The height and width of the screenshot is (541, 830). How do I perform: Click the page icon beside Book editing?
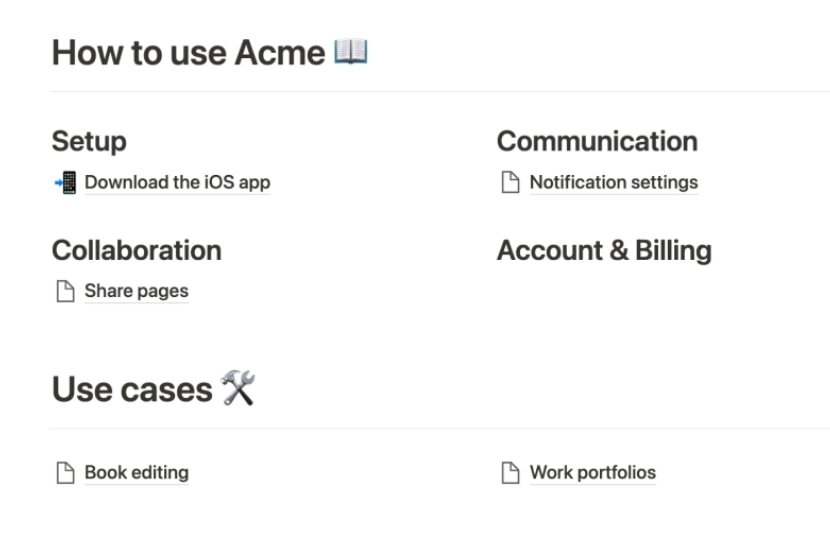coord(65,473)
